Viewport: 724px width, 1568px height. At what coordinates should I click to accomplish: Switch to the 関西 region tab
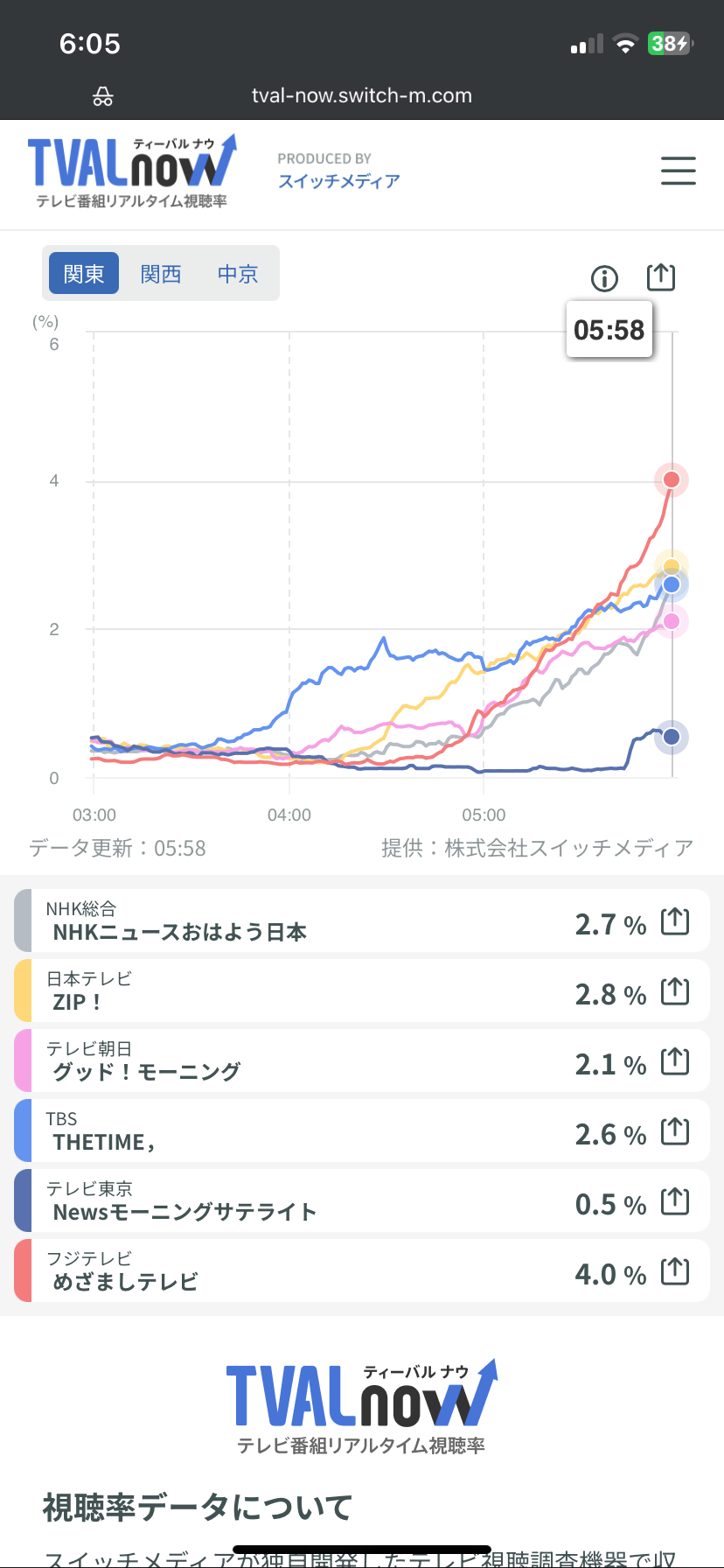click(161, 274)
